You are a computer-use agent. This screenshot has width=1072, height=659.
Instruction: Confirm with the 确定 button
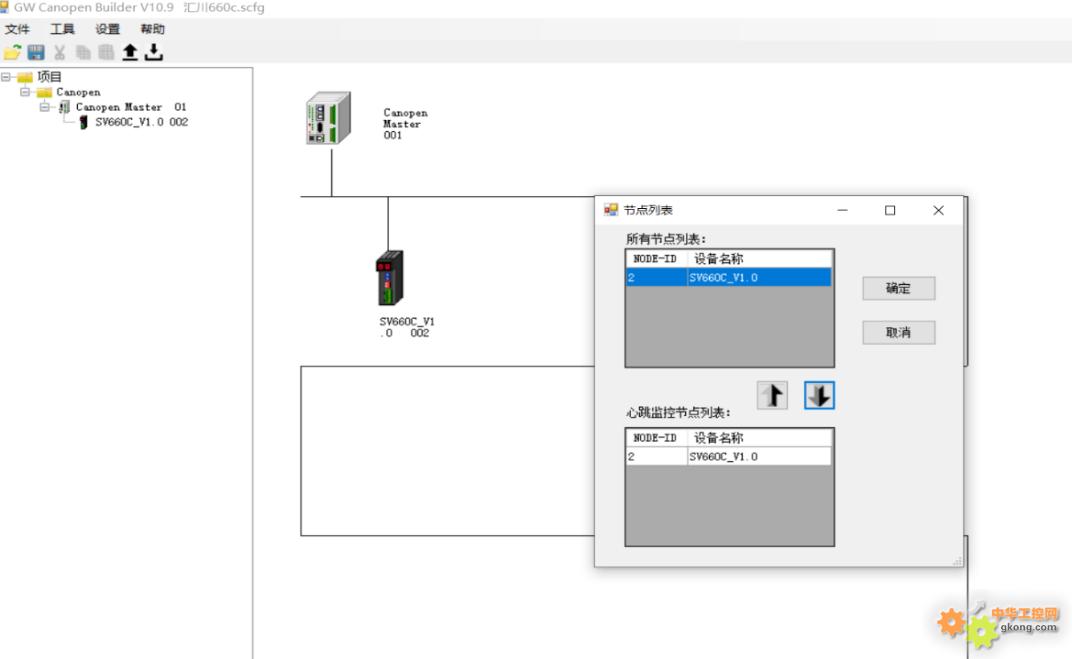pyautogui.click(x=898, y=288)
